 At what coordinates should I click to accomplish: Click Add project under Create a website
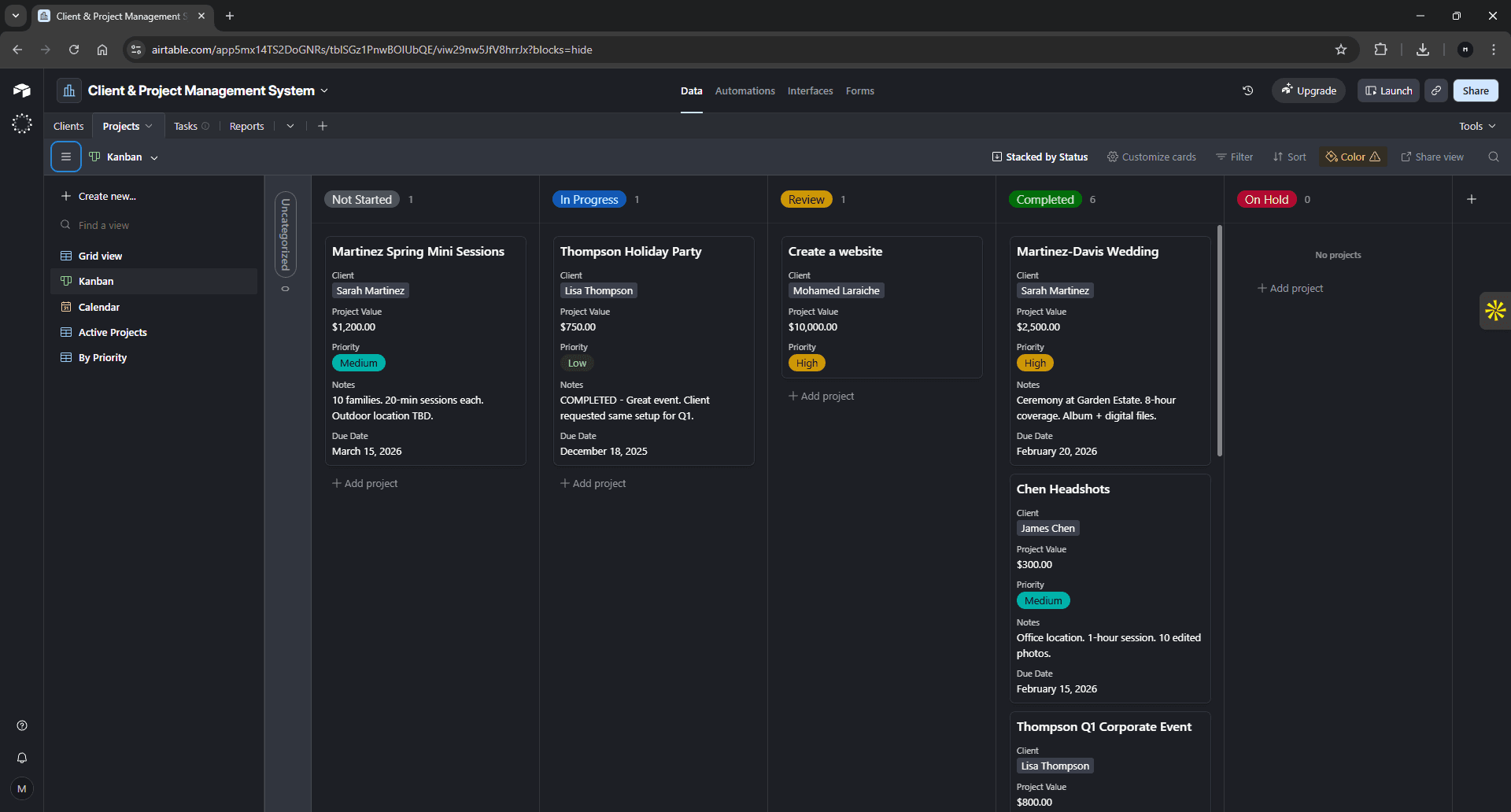(821, 396)
